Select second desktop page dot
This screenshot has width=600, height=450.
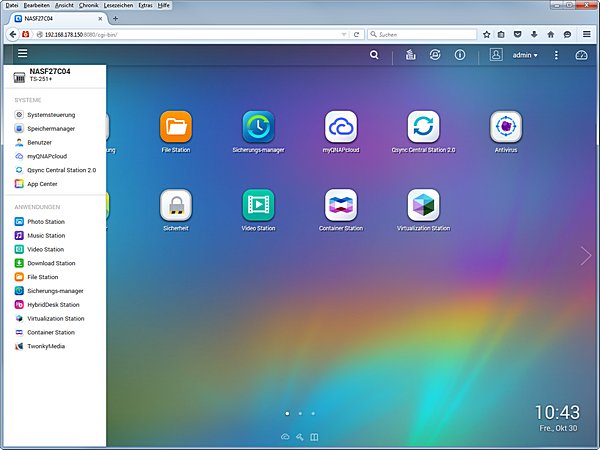click(300, 413)
